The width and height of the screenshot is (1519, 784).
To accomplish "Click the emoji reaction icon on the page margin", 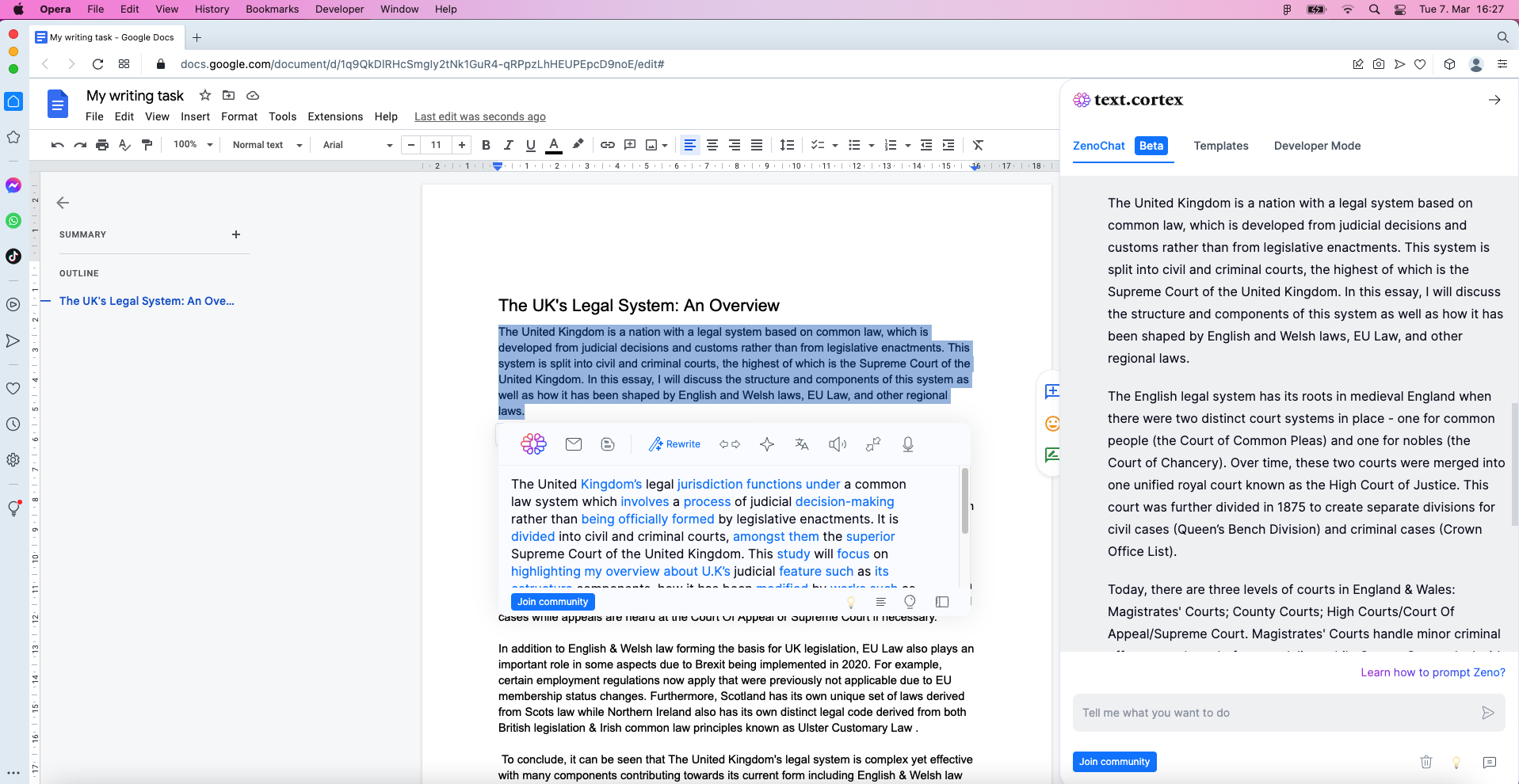I will click(x=1052, y=424).
